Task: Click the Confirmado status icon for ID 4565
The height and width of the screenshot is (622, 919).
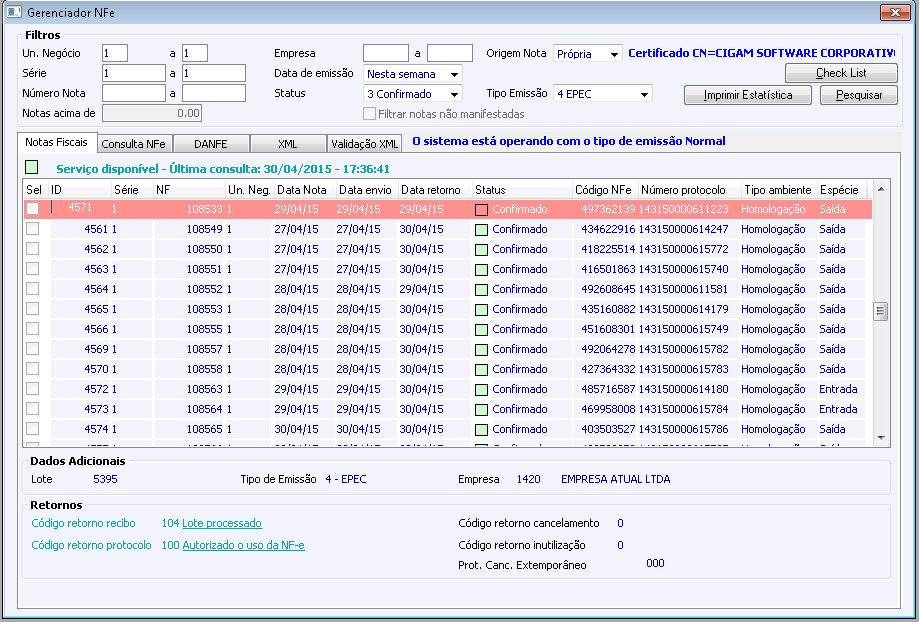Action: point(482,310)
